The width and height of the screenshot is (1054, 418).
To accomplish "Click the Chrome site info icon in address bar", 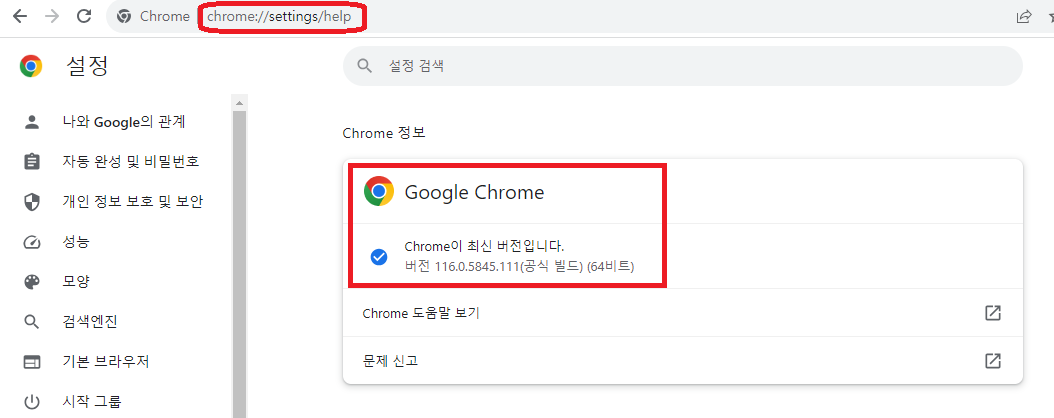I will tap(124, 16).
